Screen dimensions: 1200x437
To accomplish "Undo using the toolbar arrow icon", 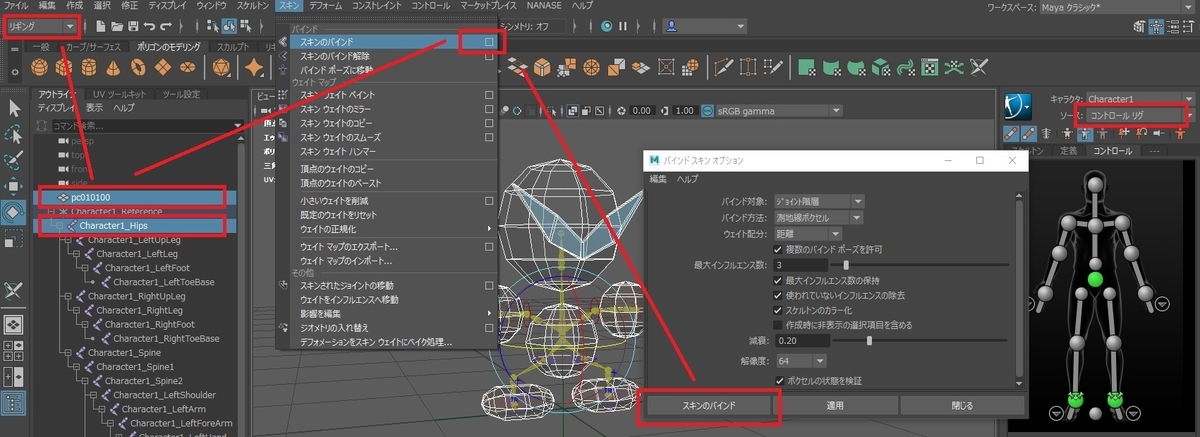I will [x=149, y=26].
